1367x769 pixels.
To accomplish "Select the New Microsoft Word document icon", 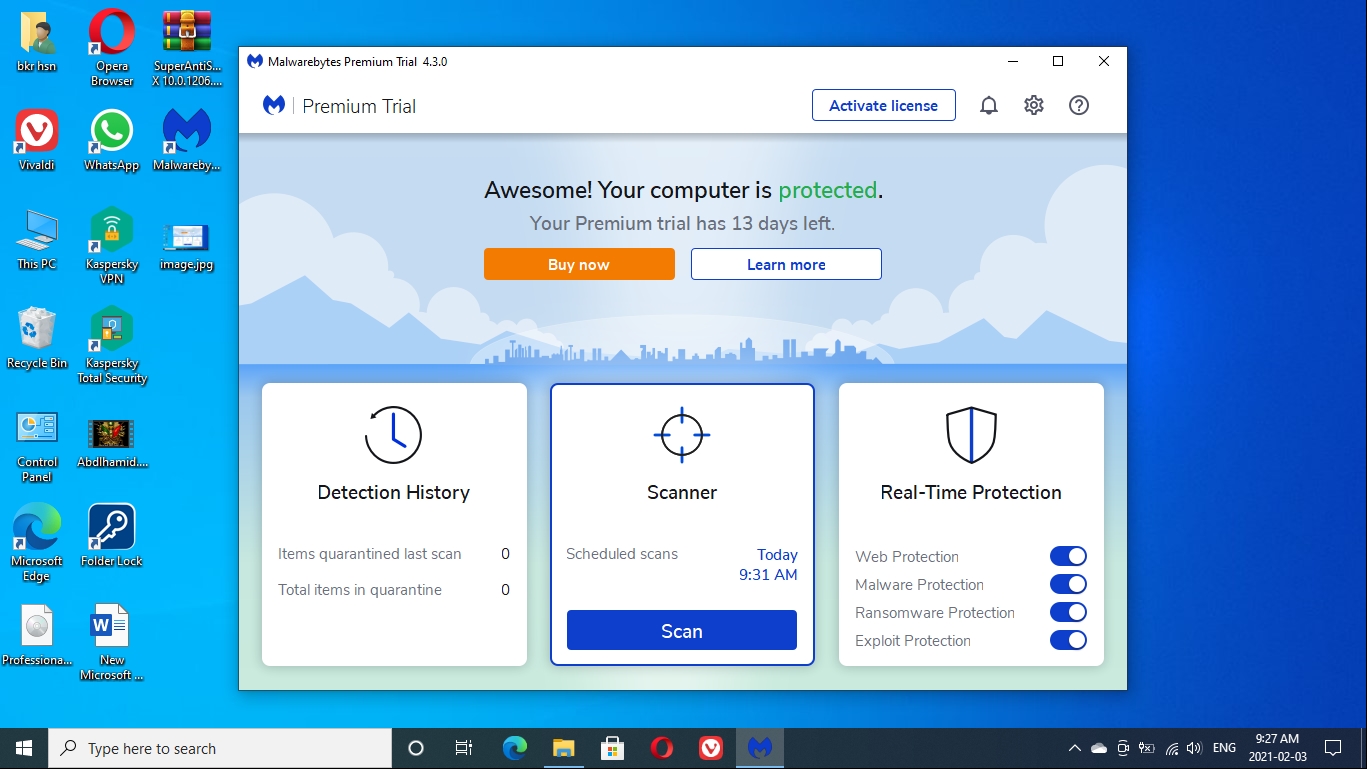I will point(112,642).
